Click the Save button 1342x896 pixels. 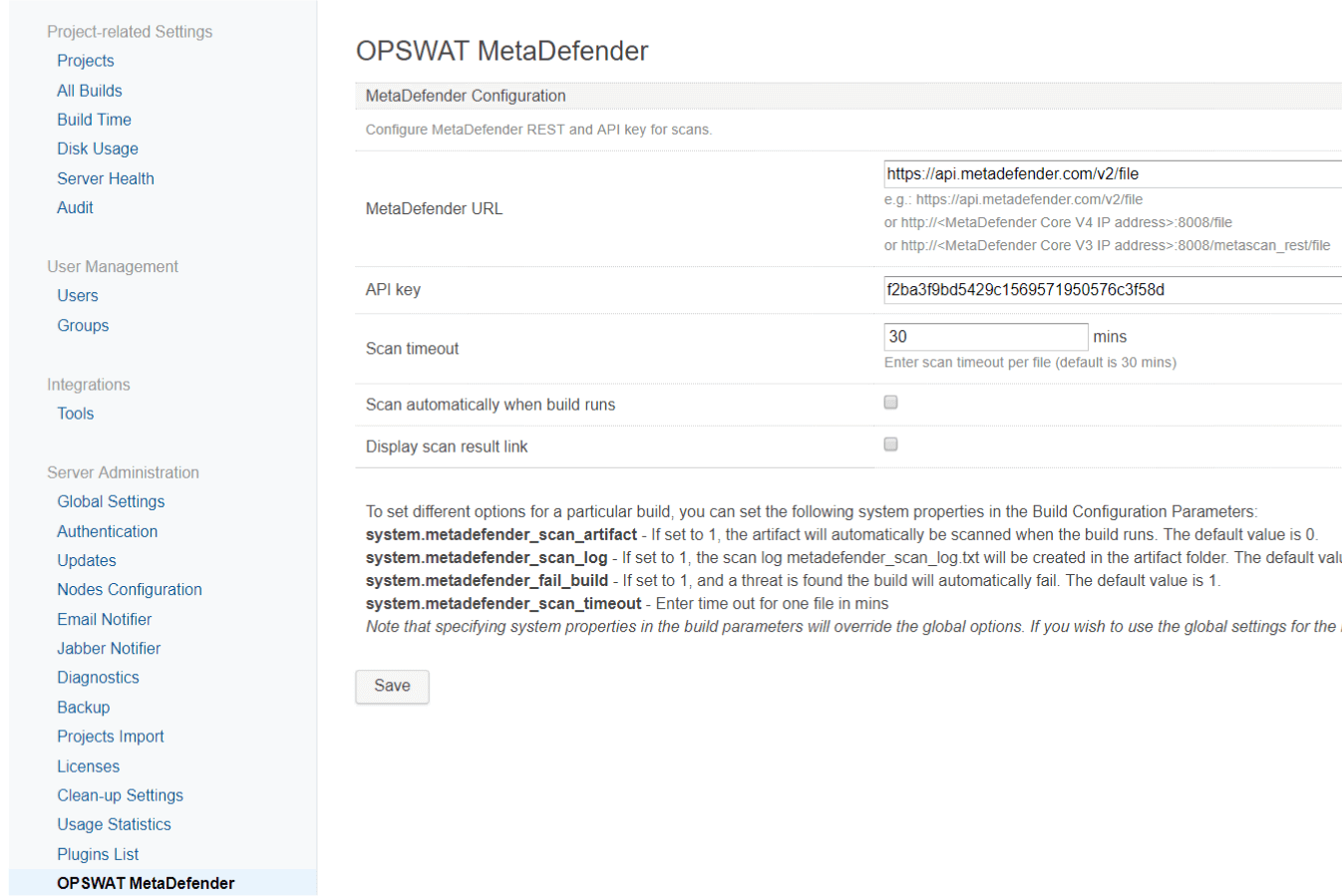tap(392, 686)
